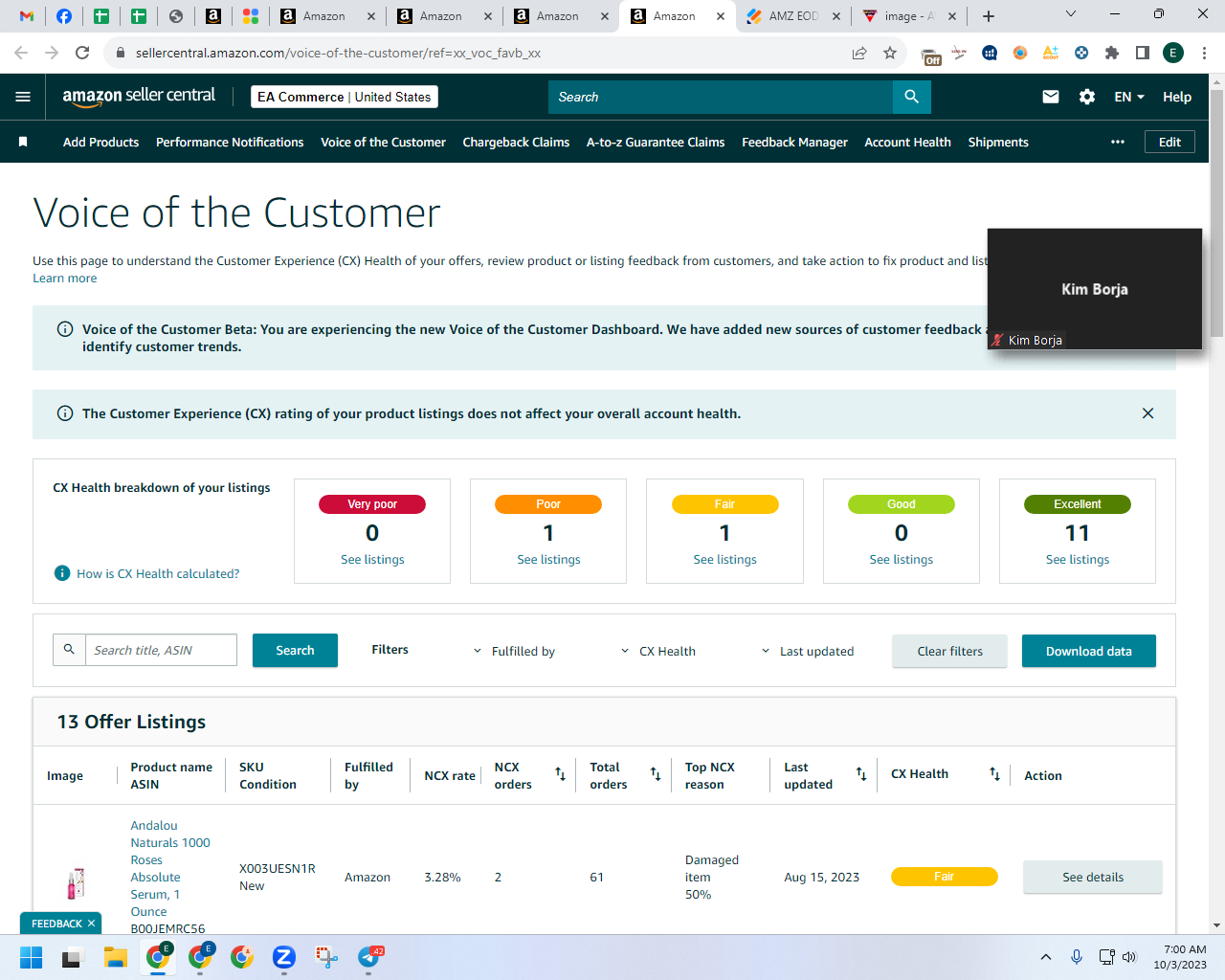Viewport: 1225px width, 980px height.
Task: Switch to the Gmail tab
Action: click(x=27, y=16)
